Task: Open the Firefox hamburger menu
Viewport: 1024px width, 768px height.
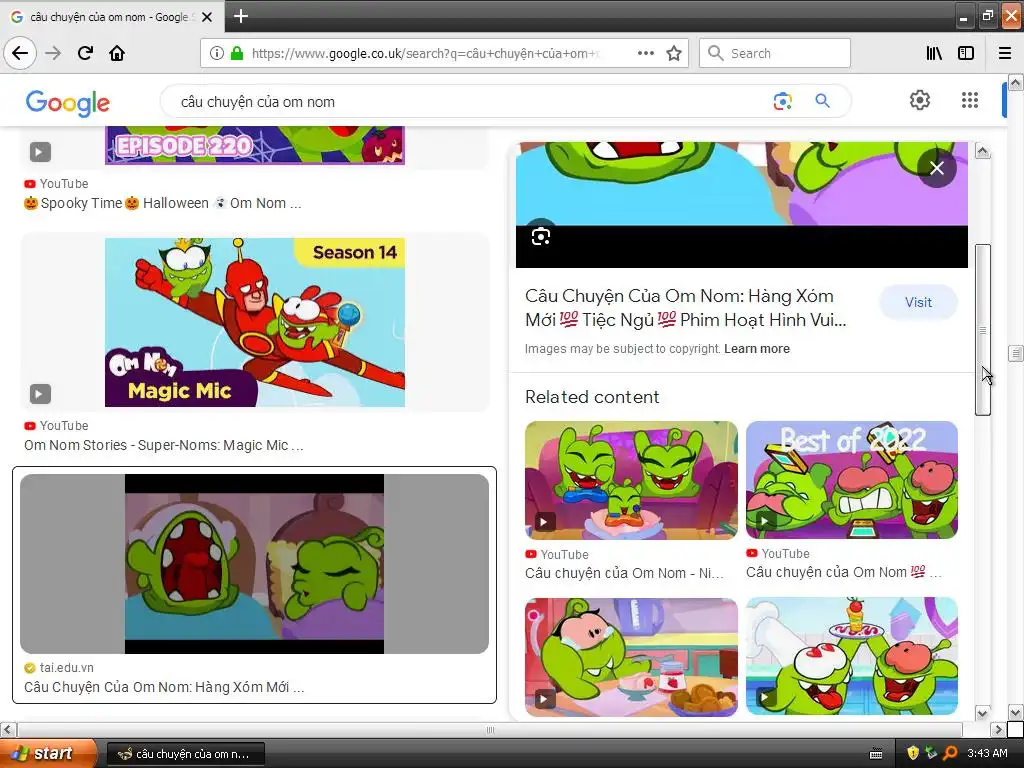Action: point(1005,53)
